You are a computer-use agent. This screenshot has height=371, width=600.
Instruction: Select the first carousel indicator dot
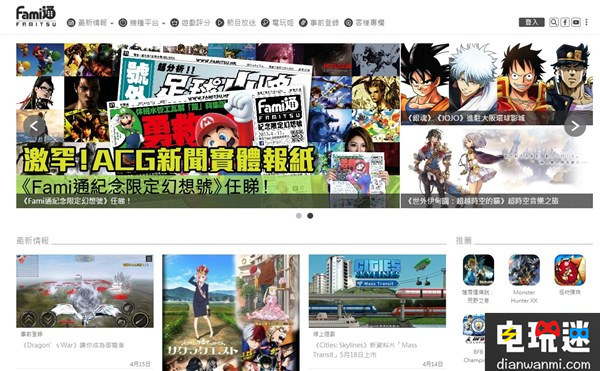click(299, 216)
